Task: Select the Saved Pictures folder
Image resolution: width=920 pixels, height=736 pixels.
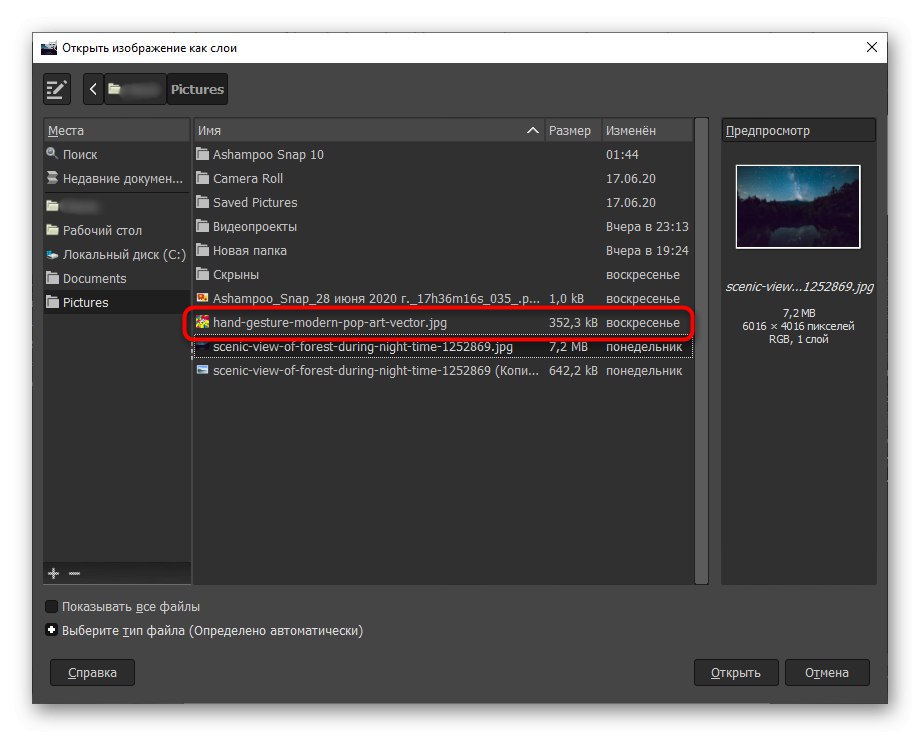Action: click(443, 202)
